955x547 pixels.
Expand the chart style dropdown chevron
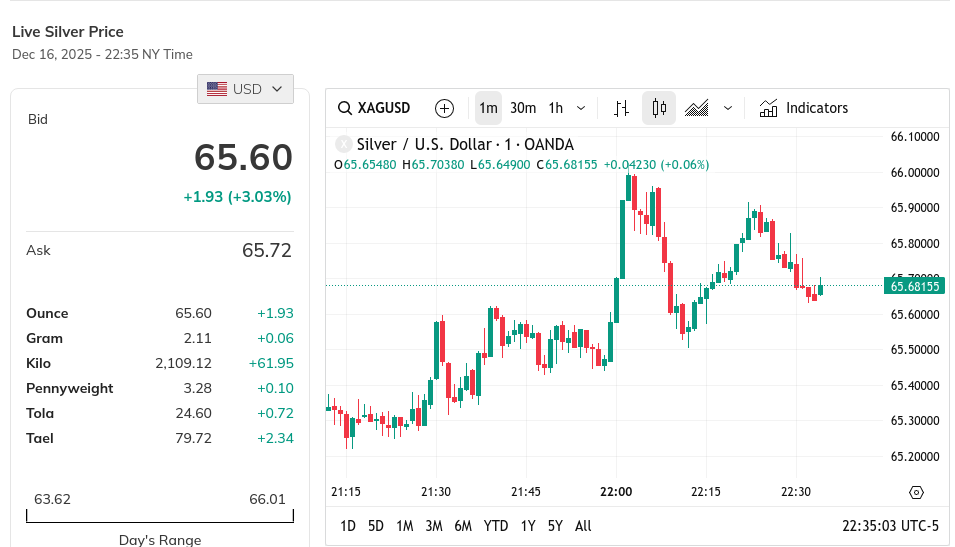(728, 108)
